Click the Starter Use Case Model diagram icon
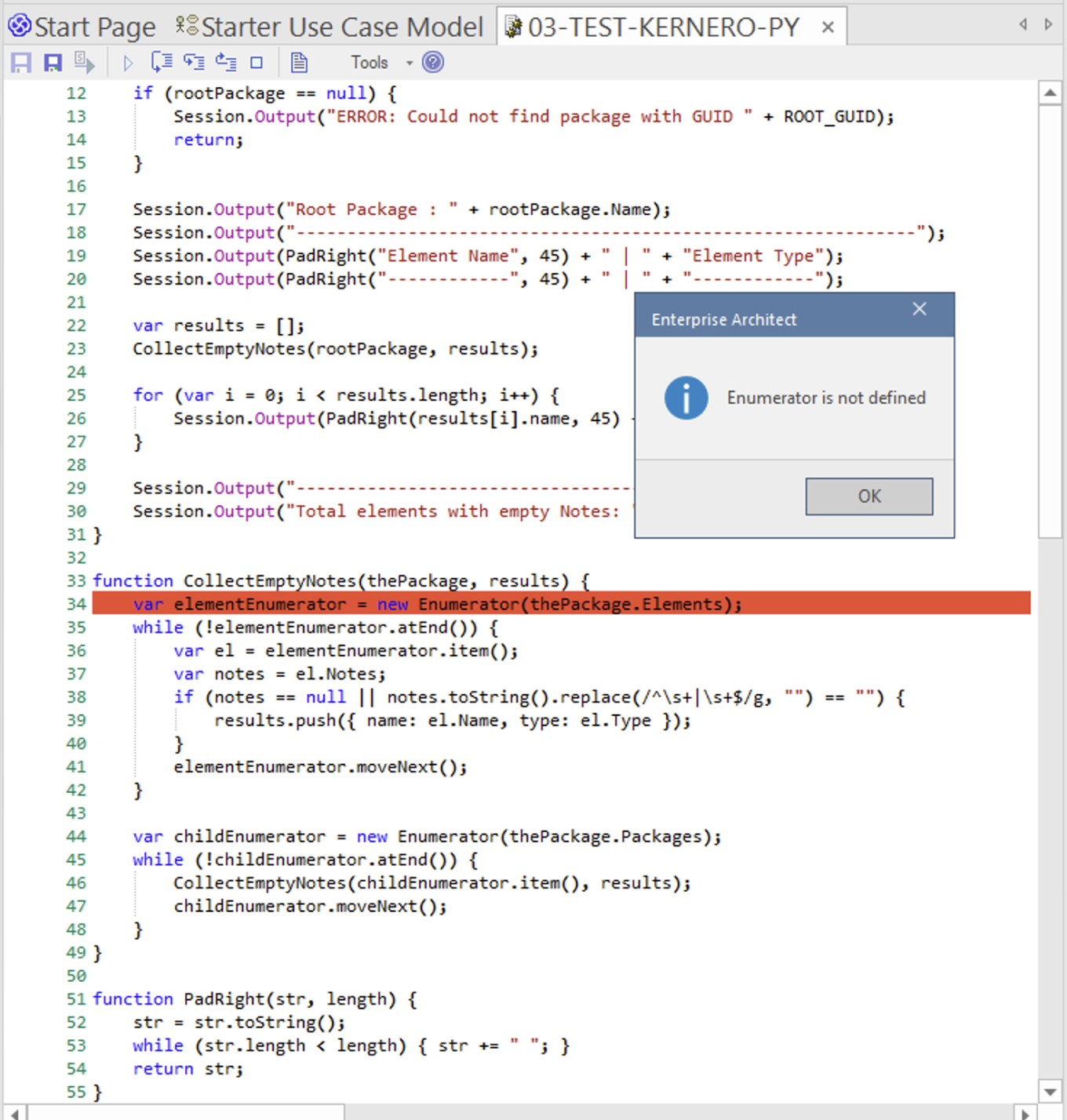 pyautogui.click(x=187, y=26)
